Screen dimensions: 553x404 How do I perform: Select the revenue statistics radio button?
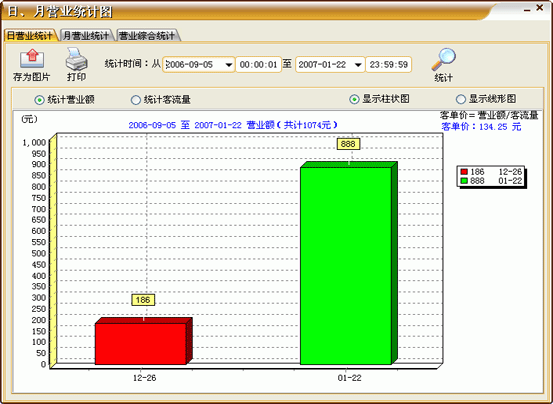[x=39, y=100]
